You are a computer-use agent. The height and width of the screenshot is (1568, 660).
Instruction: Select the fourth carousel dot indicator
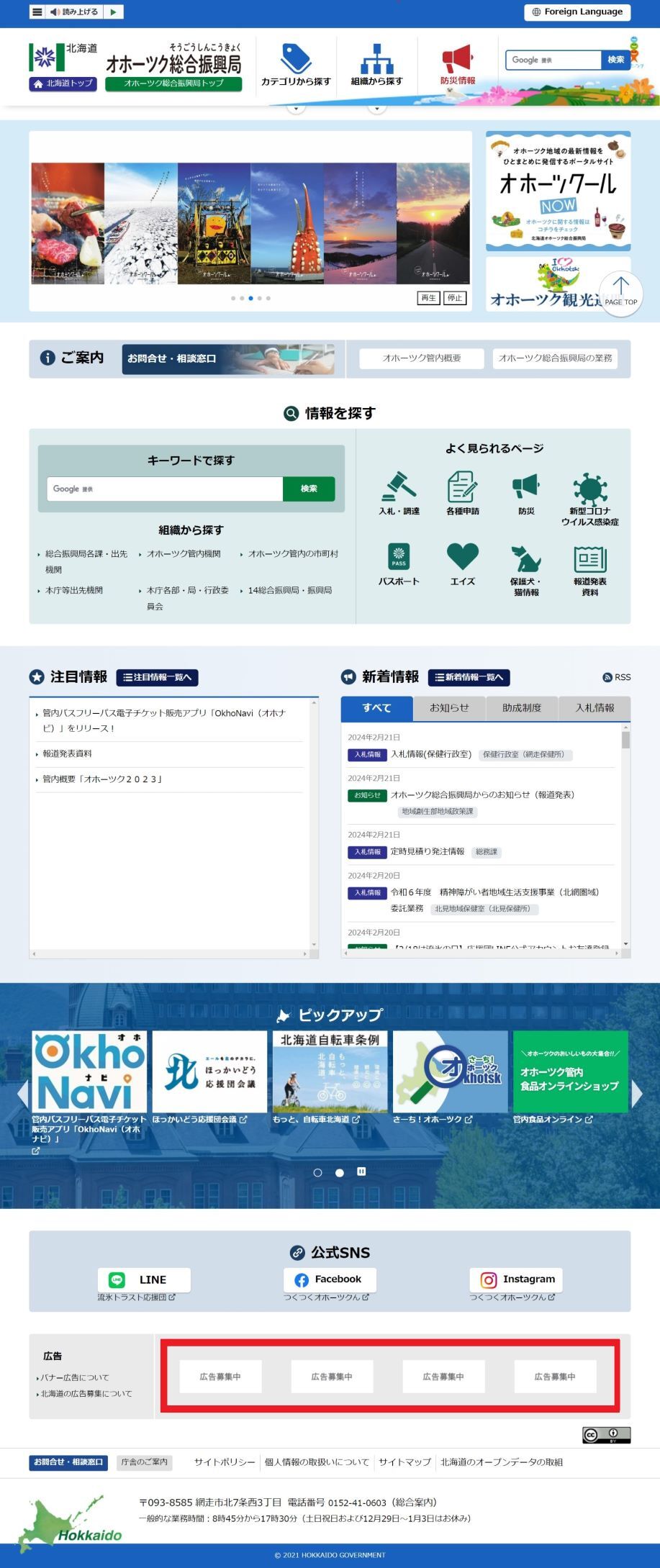(260, 298)
